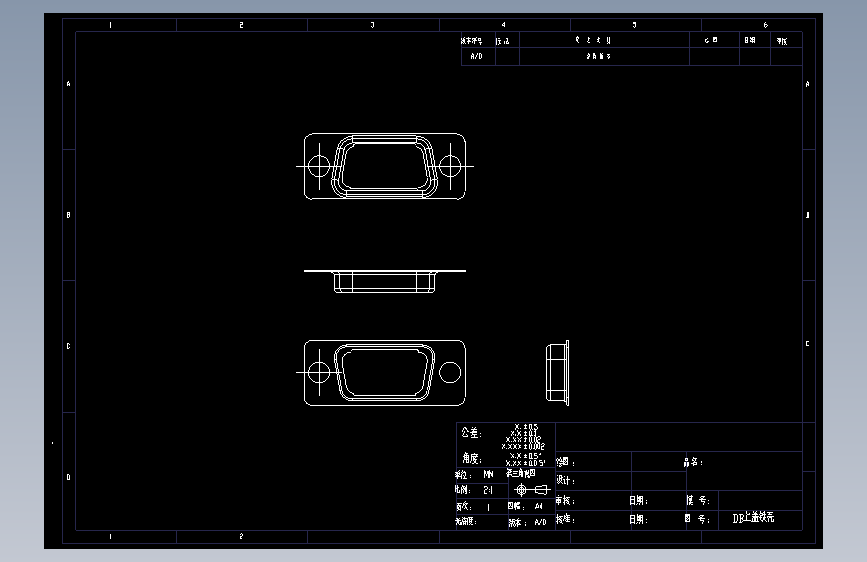Image resolution: width=867 pixels, height=562 pixels.
Task: Click the unit value MM
Action: [488, 475]
